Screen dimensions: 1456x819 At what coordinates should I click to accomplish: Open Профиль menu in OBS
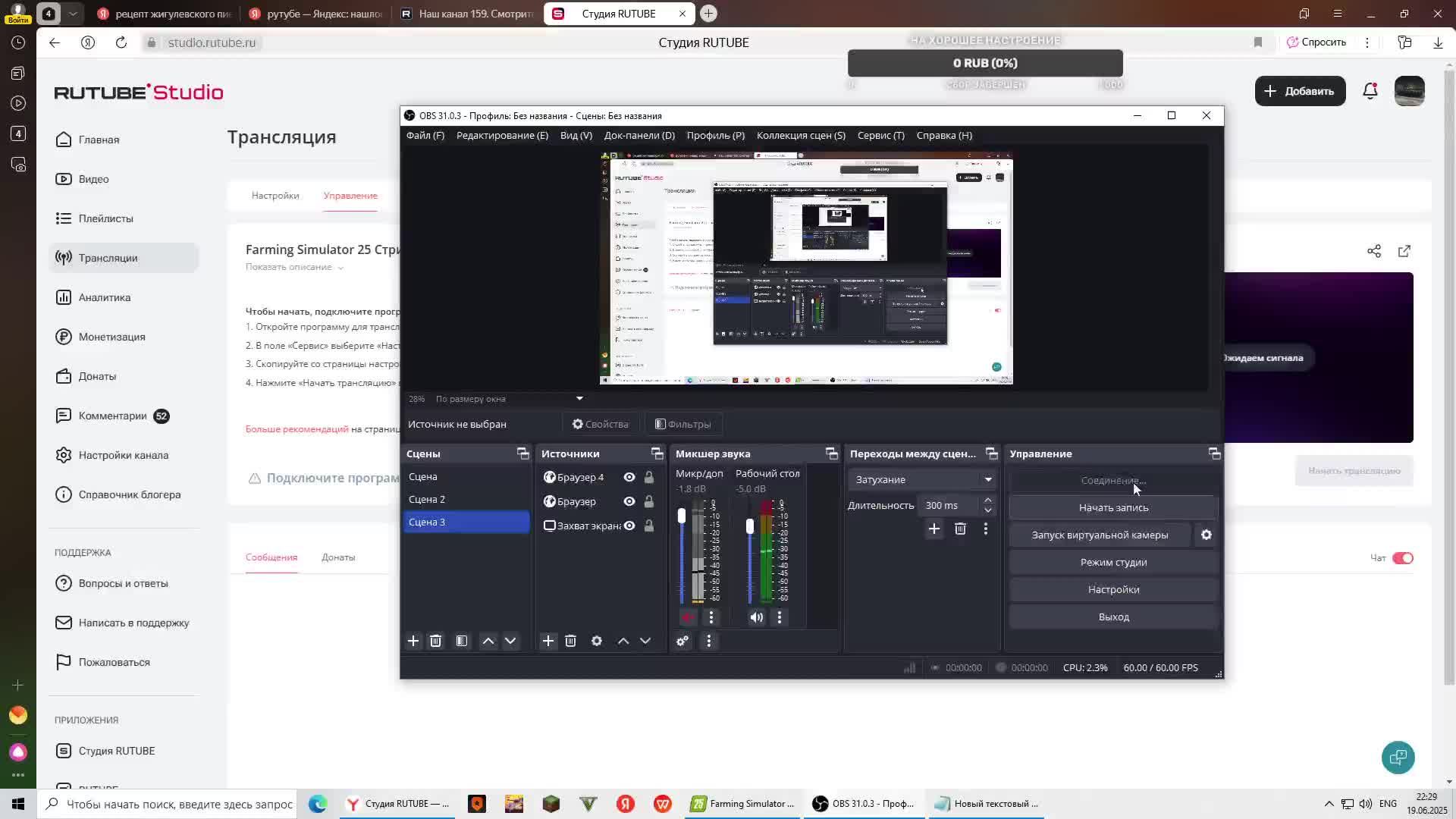(x=716, y=136)
